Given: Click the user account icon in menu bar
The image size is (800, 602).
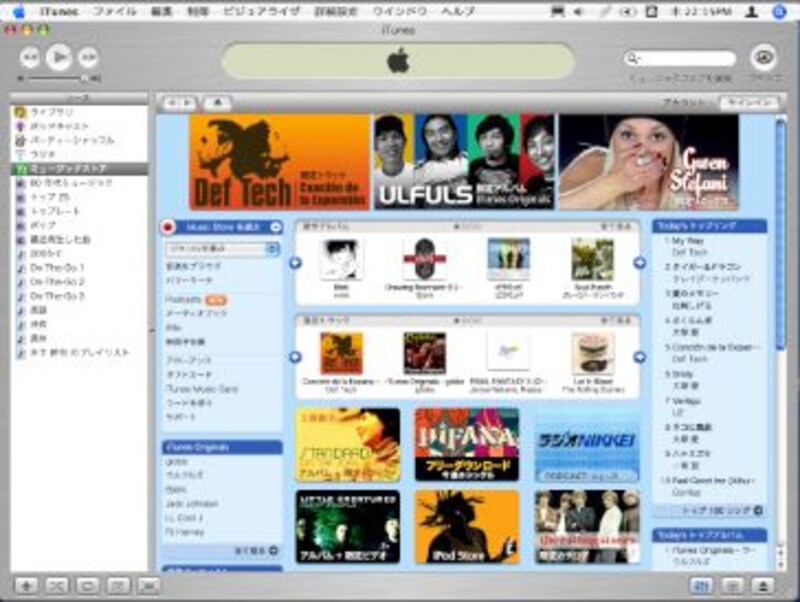Looking at the screenshot, I should pos(752,11).
